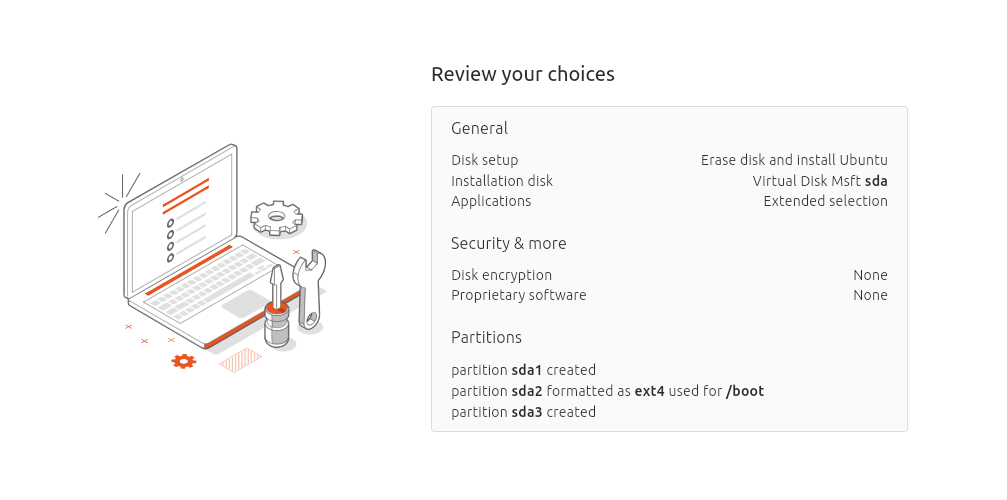Click the "Disk setup" label
This screenshot has height=500, width=1007.
[x=484, y=160]
